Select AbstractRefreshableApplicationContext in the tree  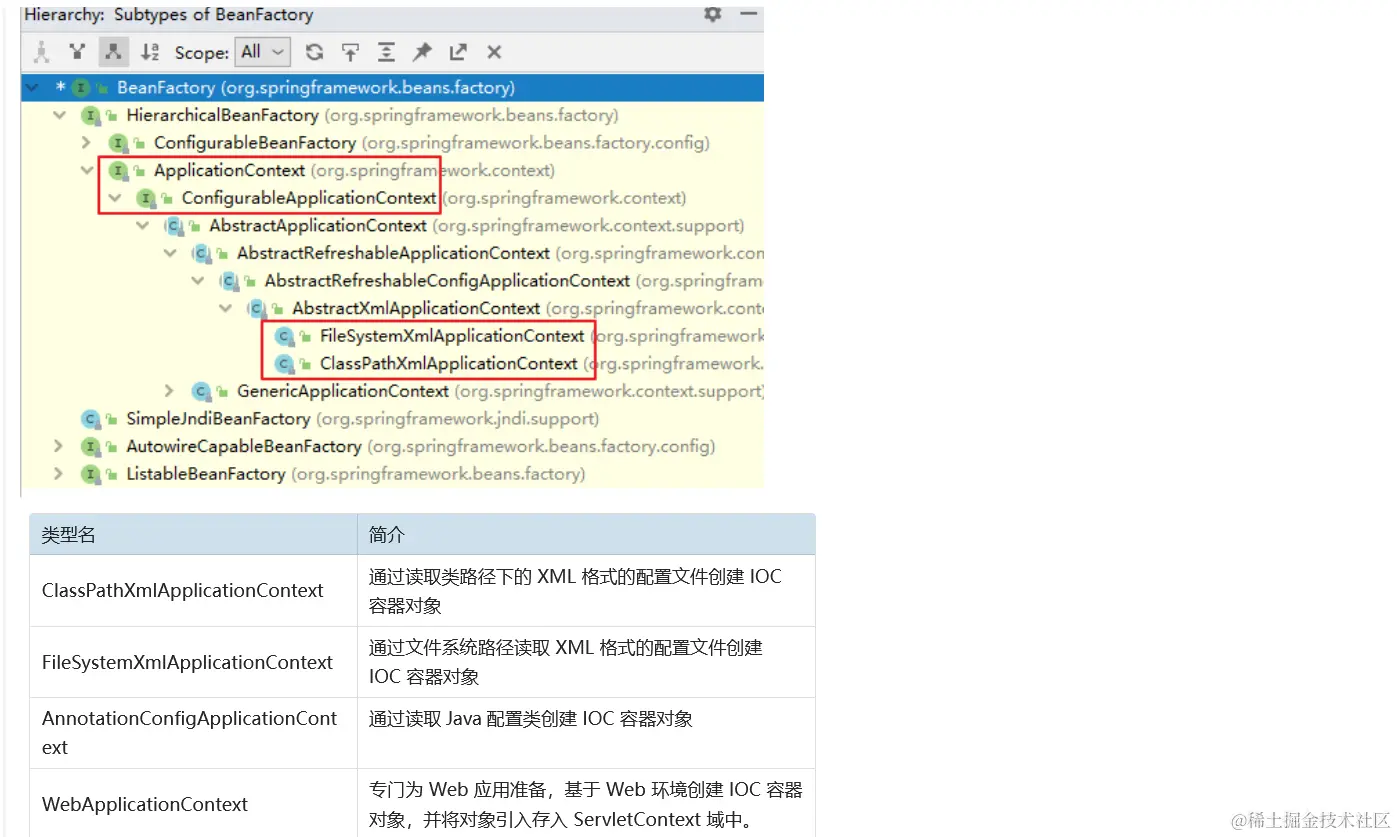point(393,253)
